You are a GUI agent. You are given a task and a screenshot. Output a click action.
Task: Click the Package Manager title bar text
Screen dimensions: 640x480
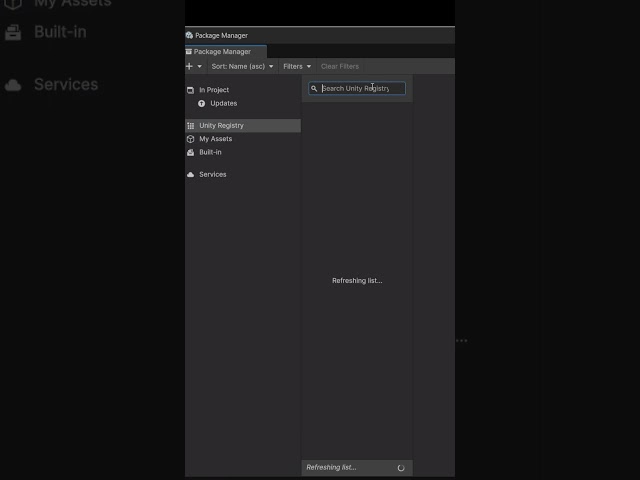[x=221, y=36]
